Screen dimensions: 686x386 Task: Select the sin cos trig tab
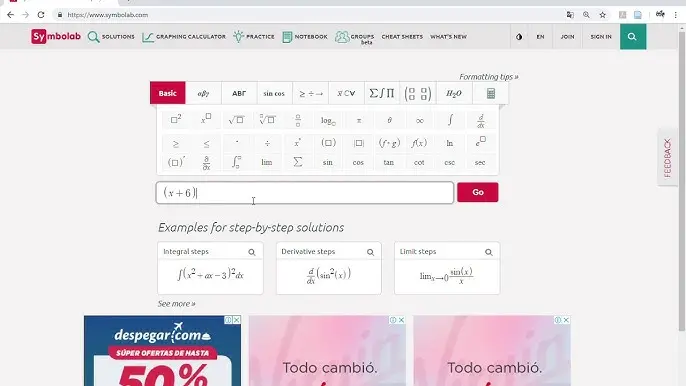point(274,93)
